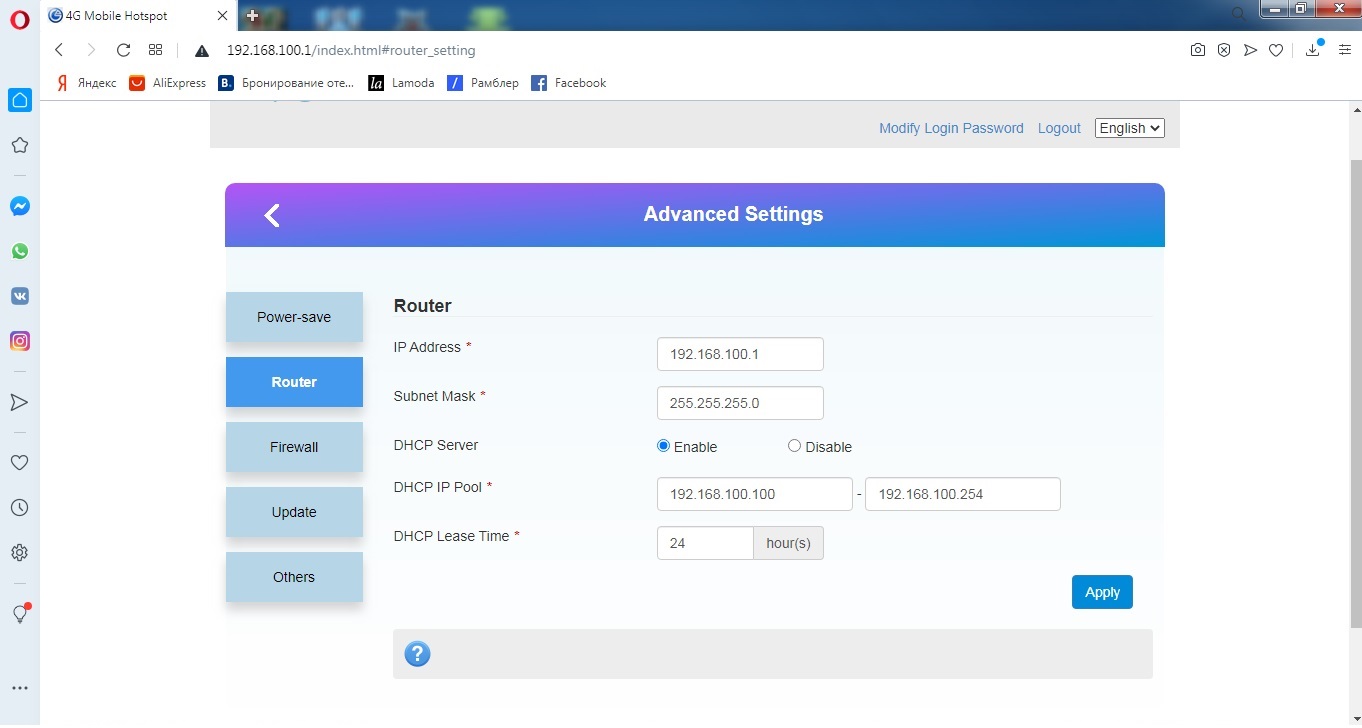
Task: Click the snapshot camera icon in address bar
Action: pyautogui.click(x=1197, y=50)
